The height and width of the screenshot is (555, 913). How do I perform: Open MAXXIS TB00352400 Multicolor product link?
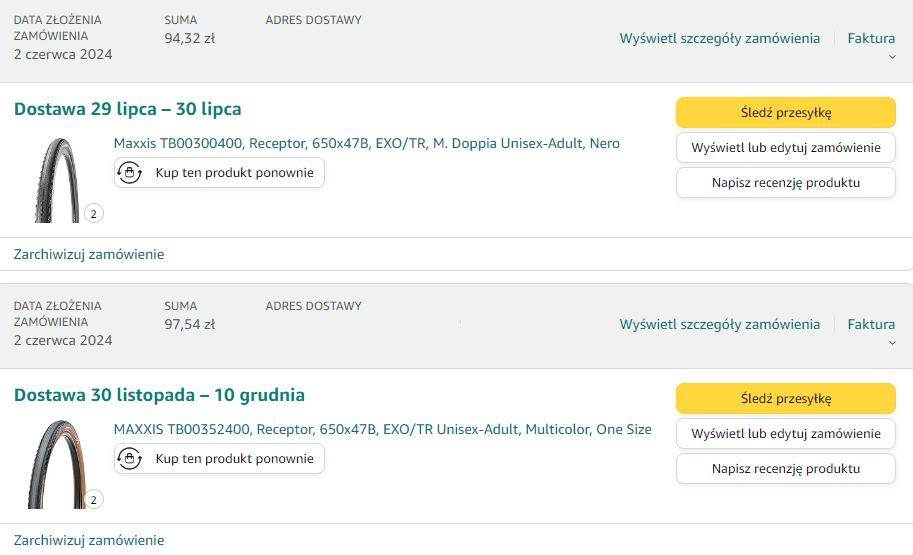382,429
